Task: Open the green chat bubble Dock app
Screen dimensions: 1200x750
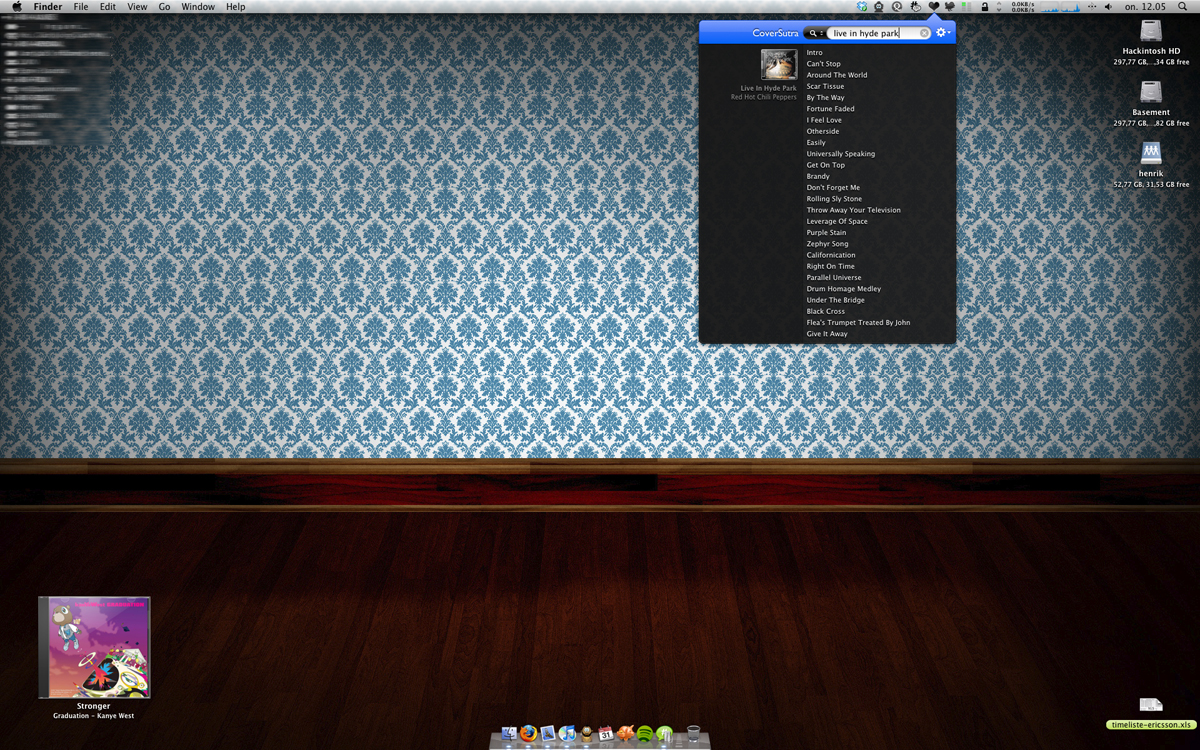Action: point(665,734)
